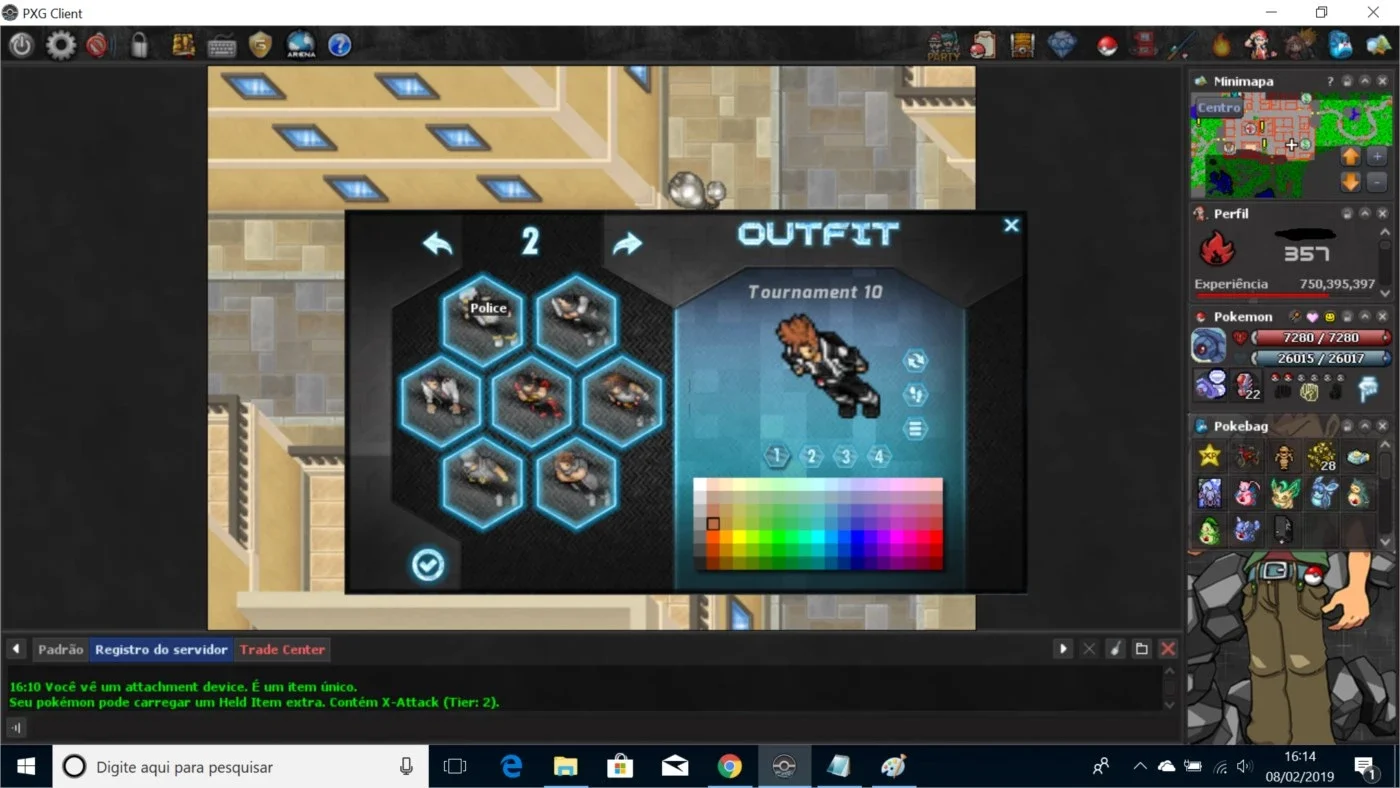Open the Trade Center chat tab
1400x788 pixels.
point(282,650)
